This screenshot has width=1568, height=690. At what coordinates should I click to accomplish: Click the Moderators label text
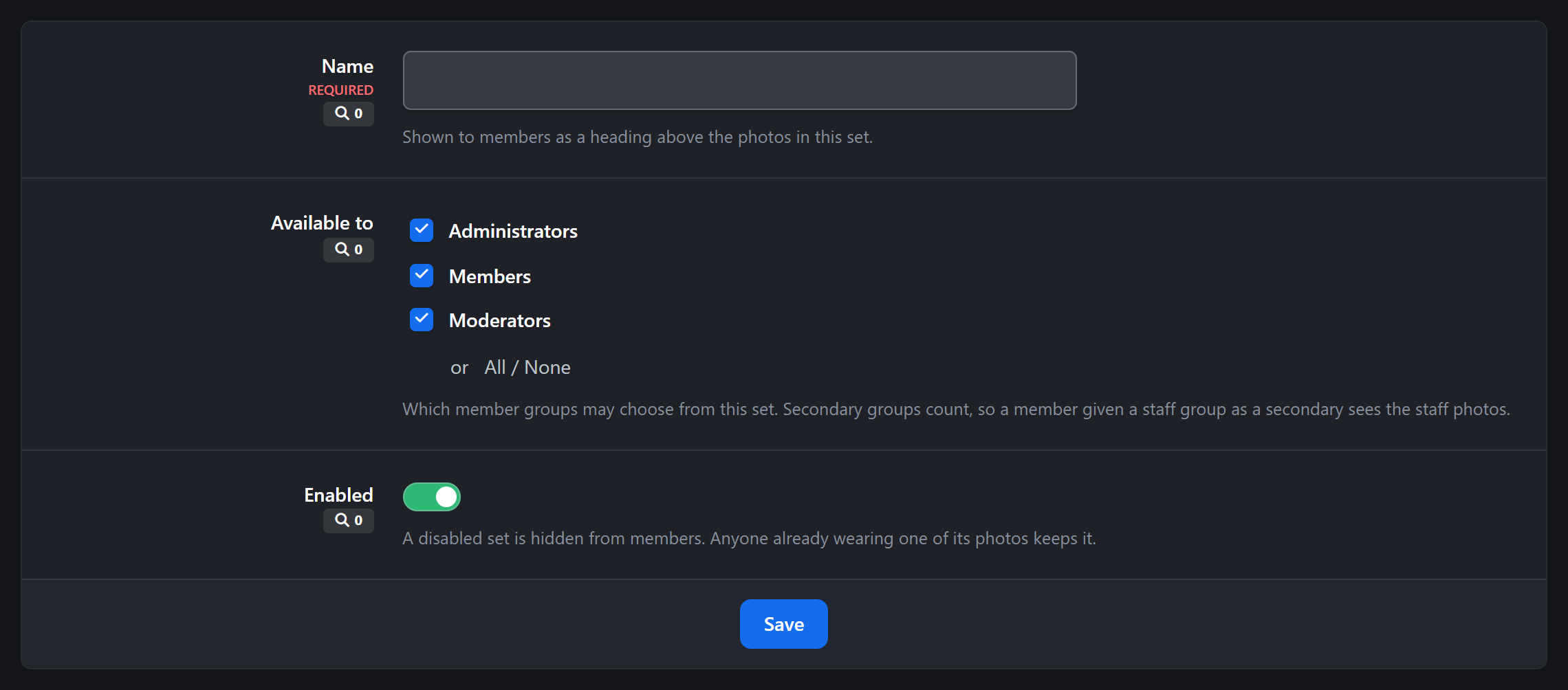(500, 321)
